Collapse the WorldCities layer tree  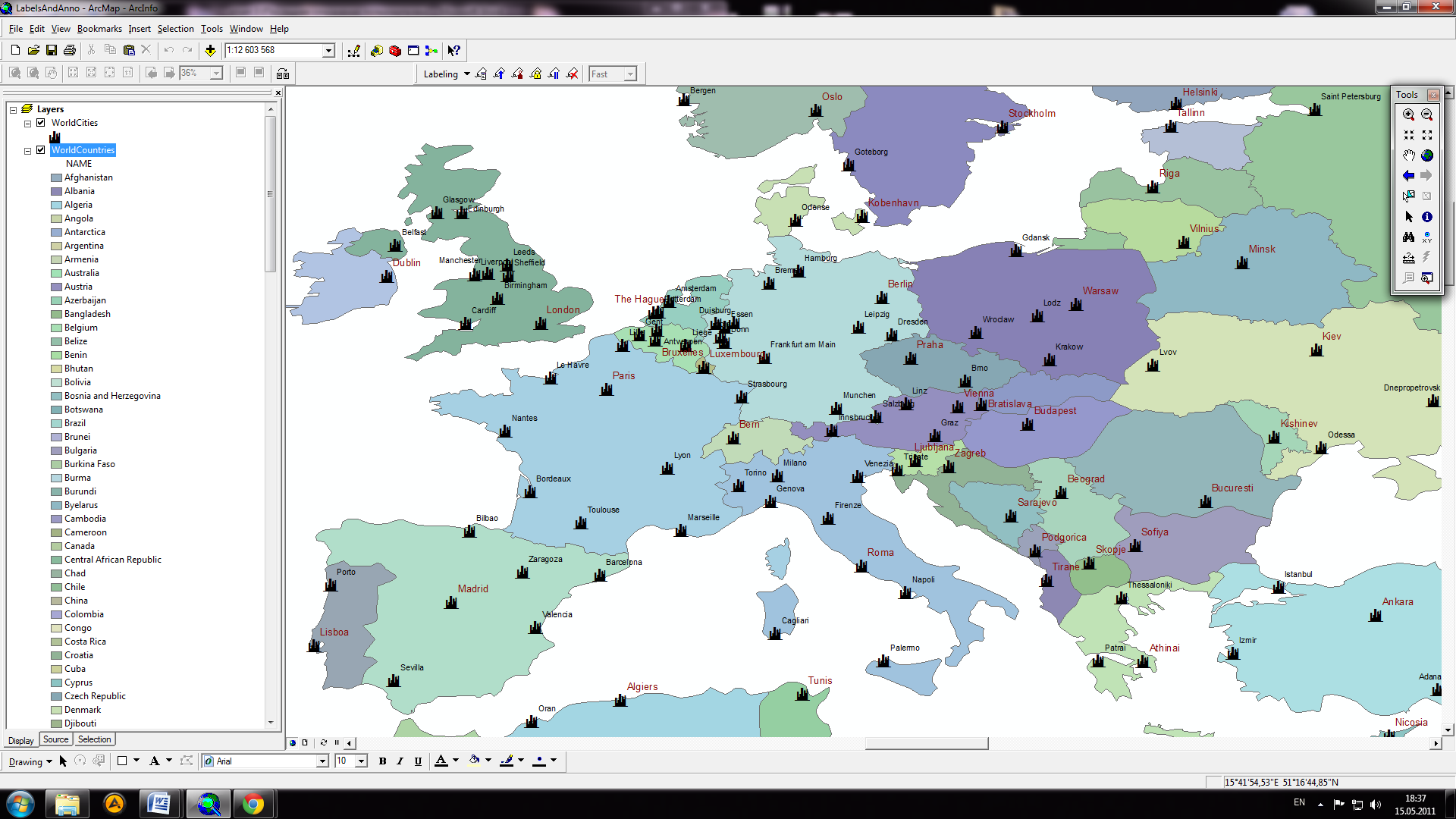(x=28, y=124)
